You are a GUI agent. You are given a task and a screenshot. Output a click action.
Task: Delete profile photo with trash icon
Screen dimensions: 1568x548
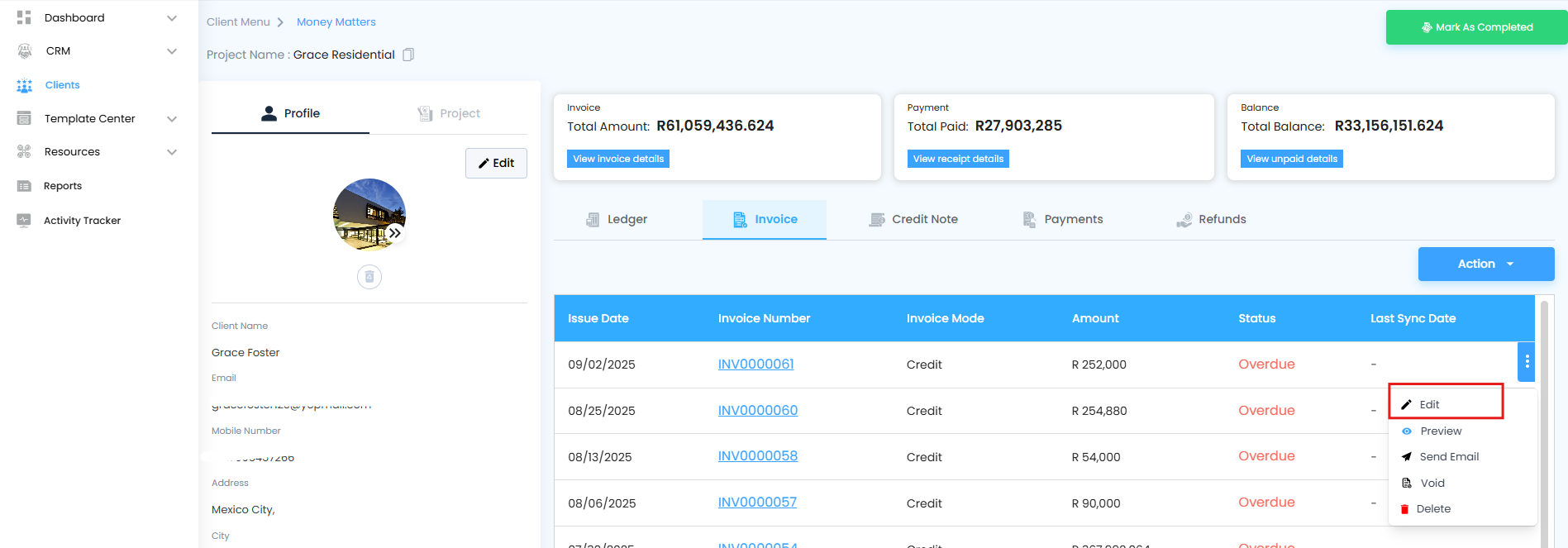coord(369,276)
